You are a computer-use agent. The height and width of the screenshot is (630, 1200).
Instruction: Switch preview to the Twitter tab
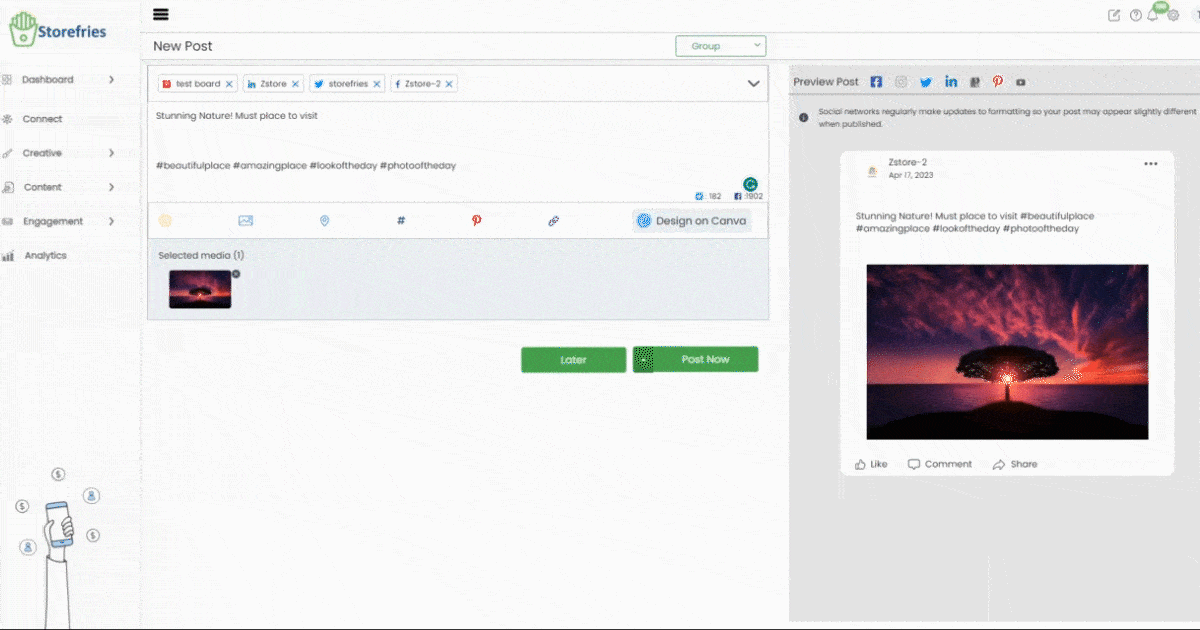[x=926, y=82]
